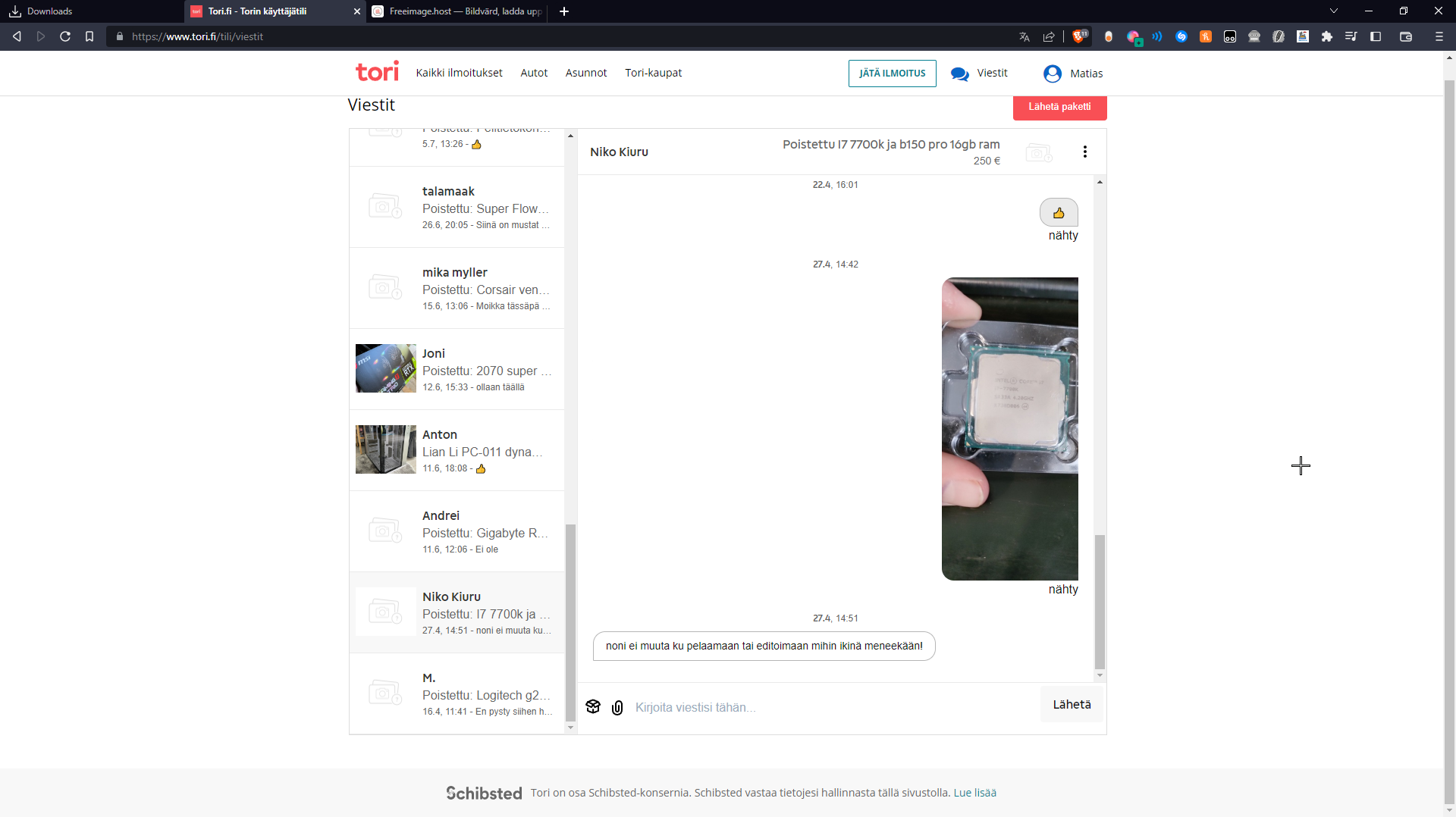Click the chat messages scrollbar thumb
Image resolution: width=1456 pixels, height=817 pixels.
pyautogui.click(x=1100, y=602)
